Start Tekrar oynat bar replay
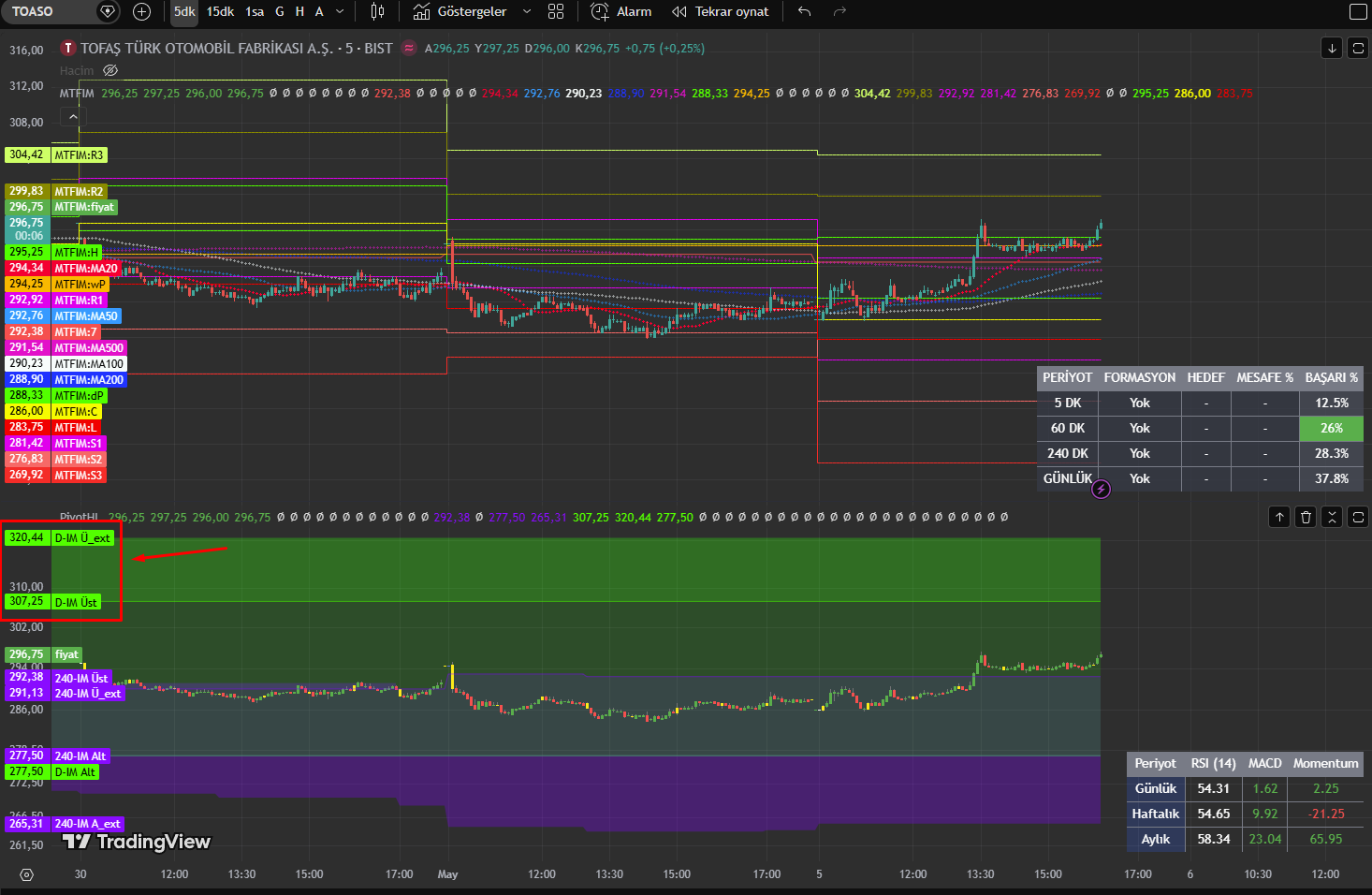Viewport: 1372px width, 895px height. pos(721,11)
